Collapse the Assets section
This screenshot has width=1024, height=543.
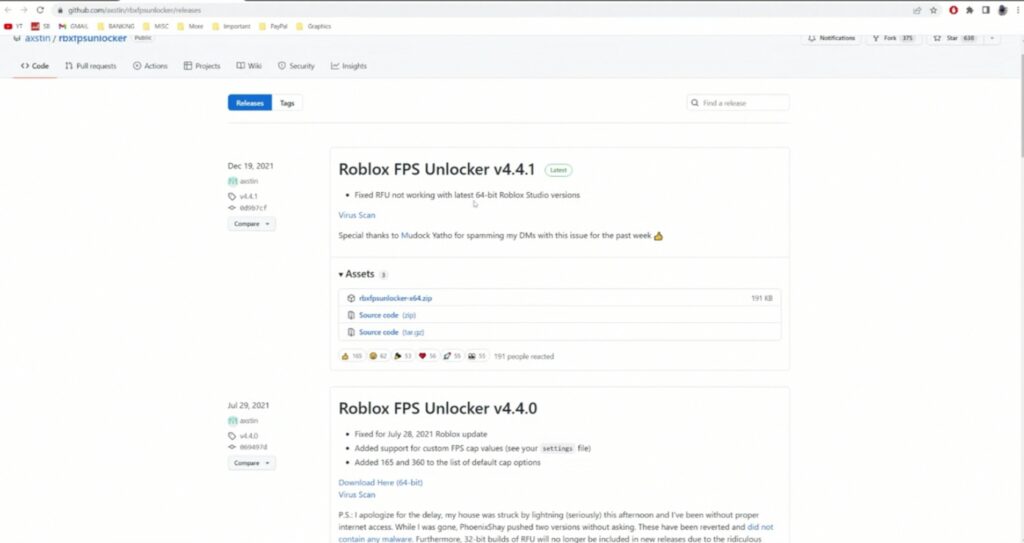tap(357, 274)
